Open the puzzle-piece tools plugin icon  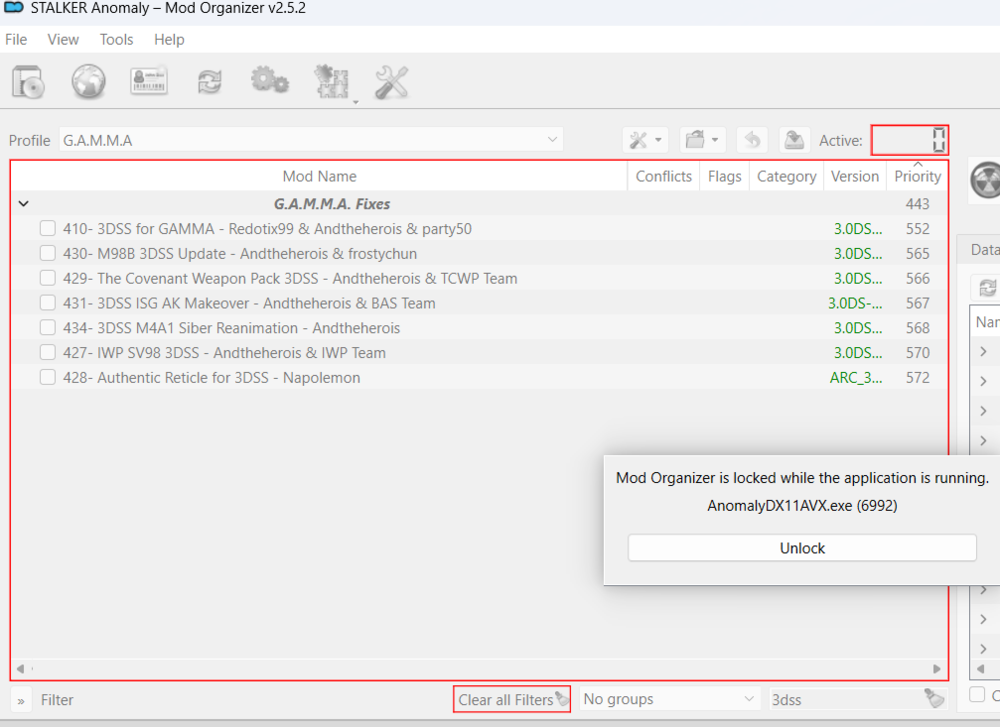tap(331, 82)
